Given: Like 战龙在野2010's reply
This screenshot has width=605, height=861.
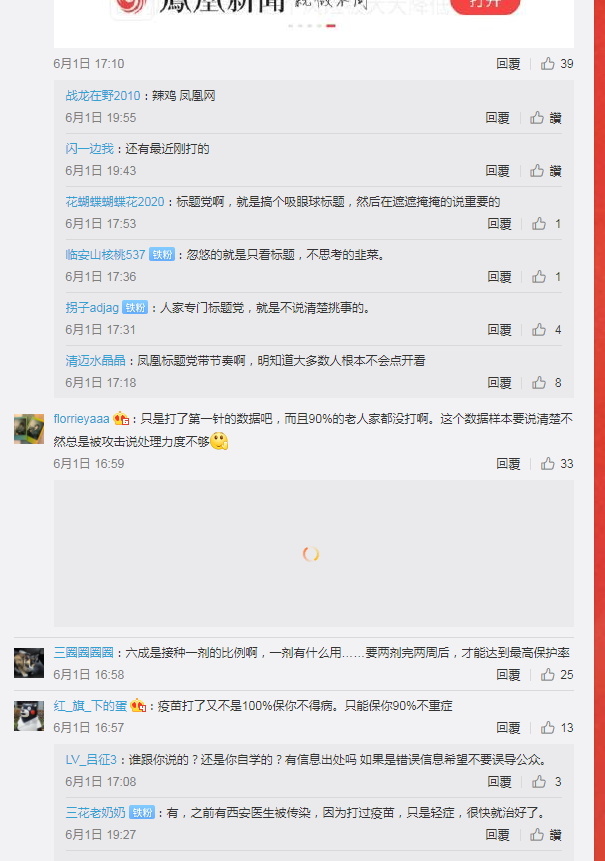Looking at the screenshot, I should coord(546,118).
